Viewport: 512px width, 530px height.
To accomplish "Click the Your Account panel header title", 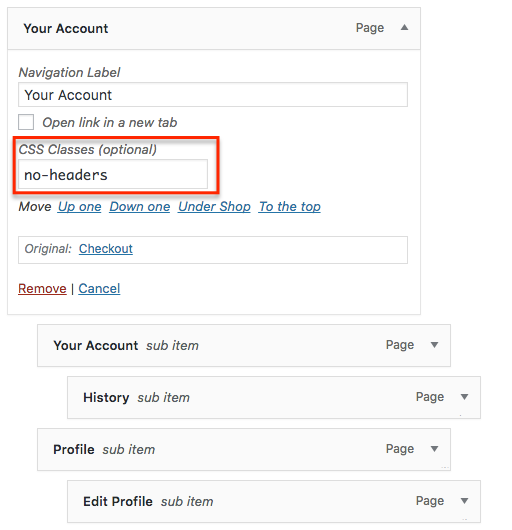I will pyautogui.click(x=66, y=28).
